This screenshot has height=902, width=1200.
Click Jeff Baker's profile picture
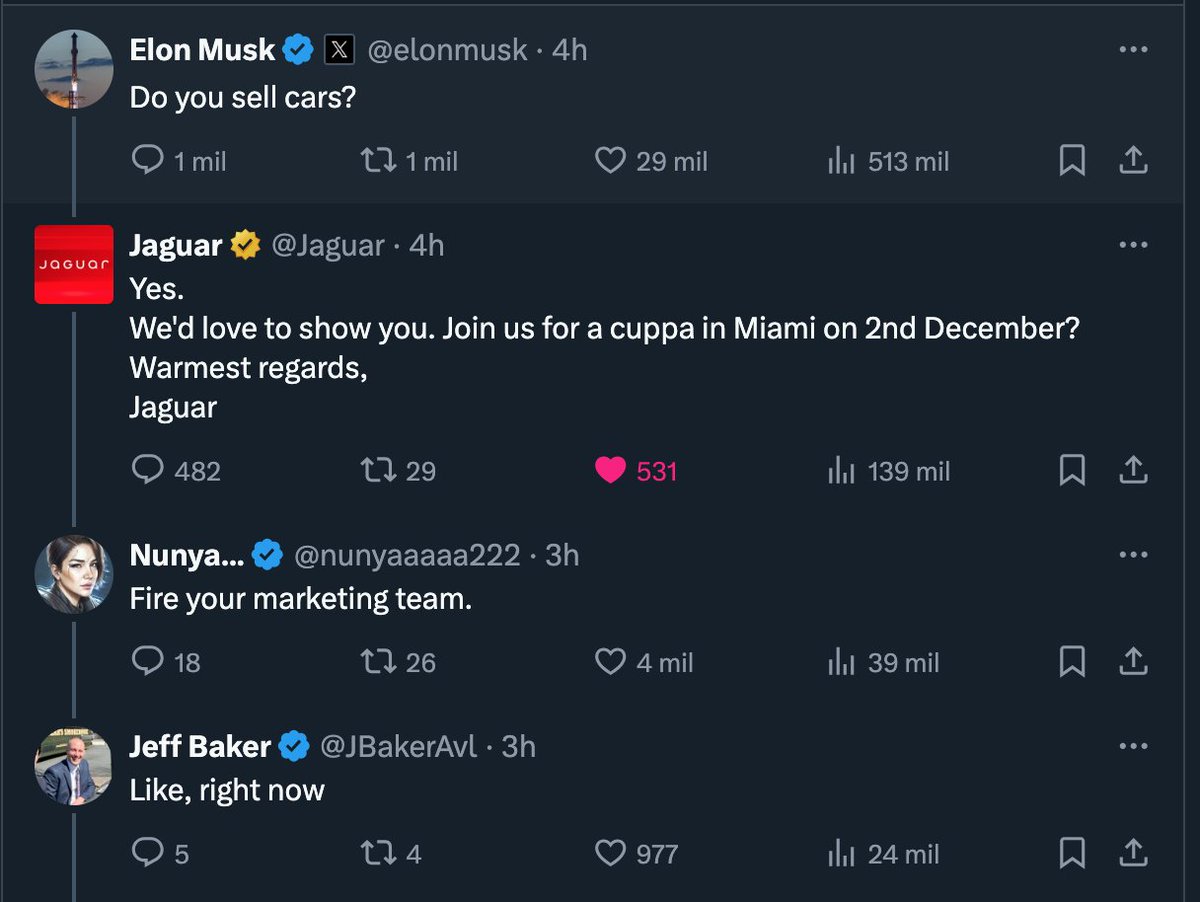click(x=74, y=766)
